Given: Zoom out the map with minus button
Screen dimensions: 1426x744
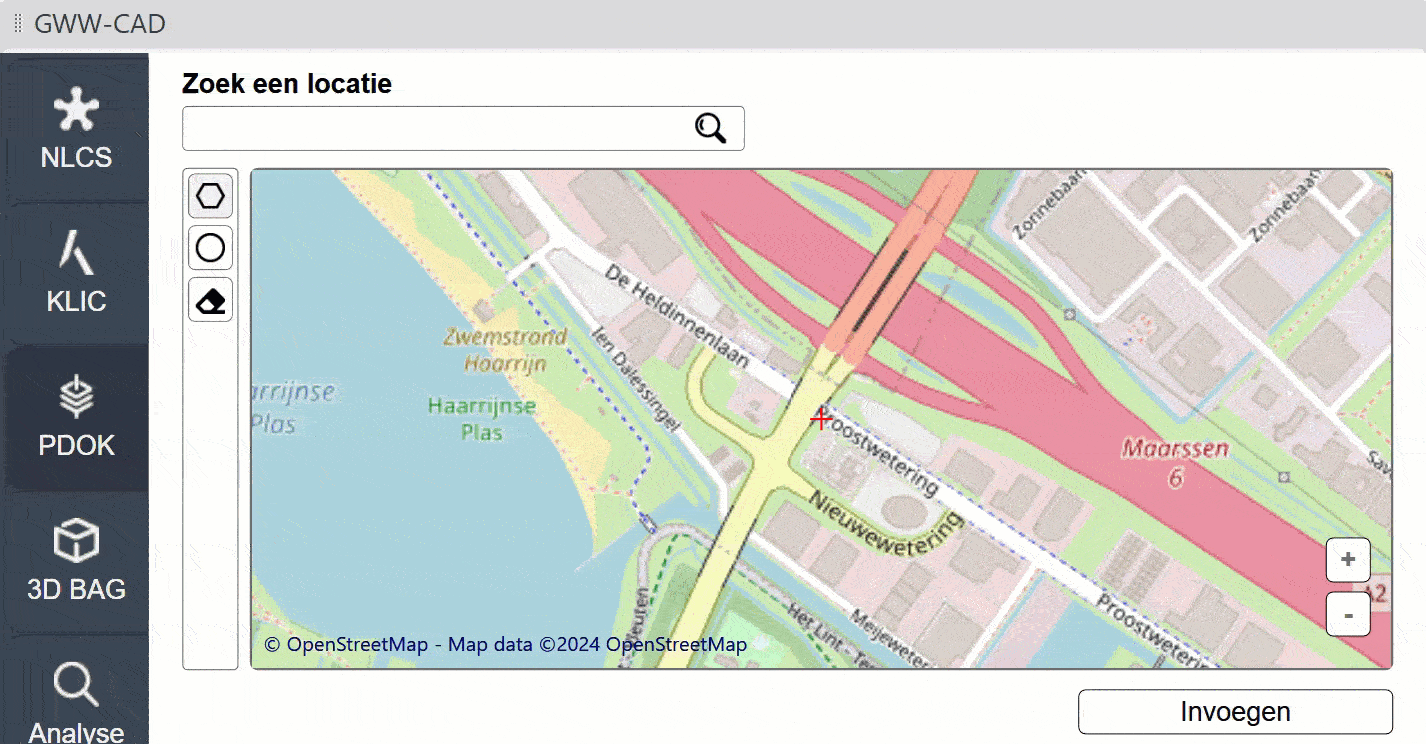Looking at the screenshot, I should click(x=1347, y=614).
